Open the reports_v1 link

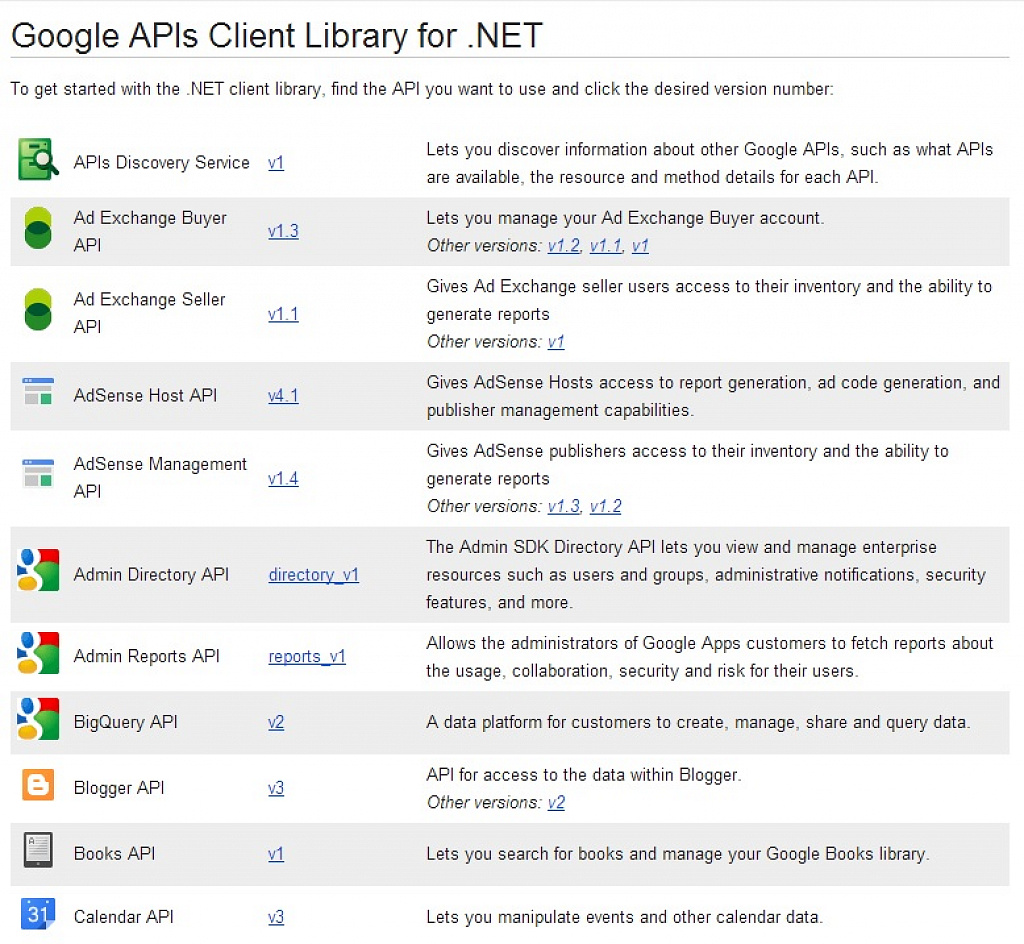tap(307, 656)
